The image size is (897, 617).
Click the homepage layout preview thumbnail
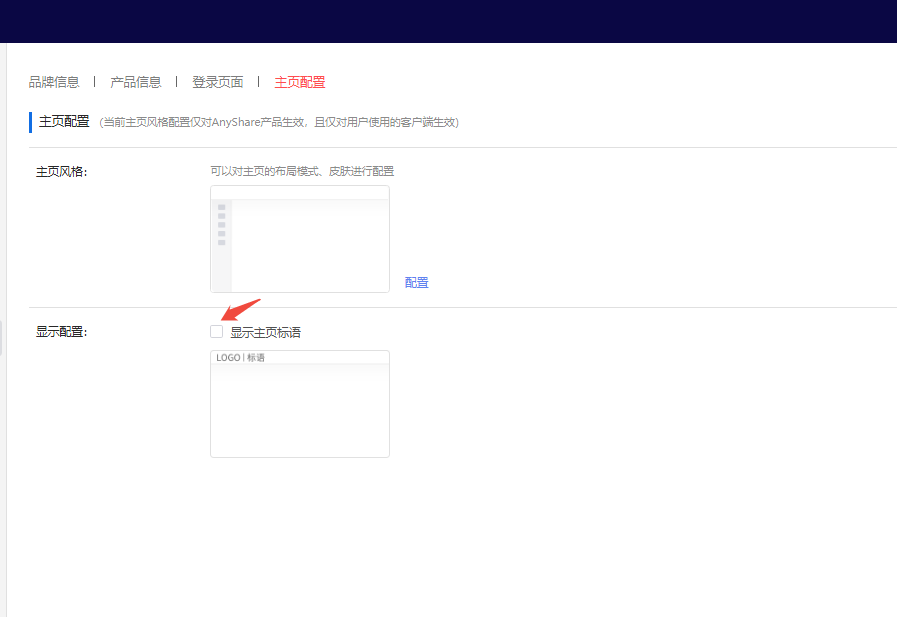pos(300,240)
